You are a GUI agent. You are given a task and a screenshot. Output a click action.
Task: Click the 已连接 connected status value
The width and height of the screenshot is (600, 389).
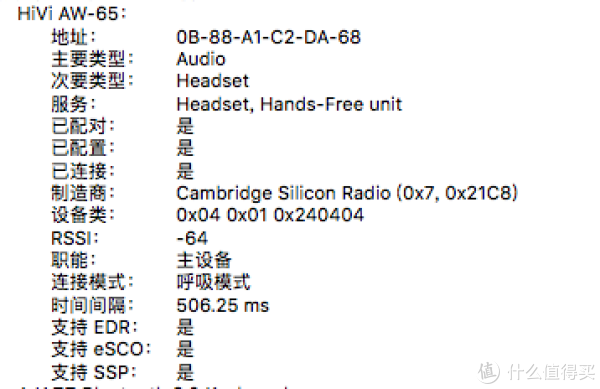click(x=185, y=171)
